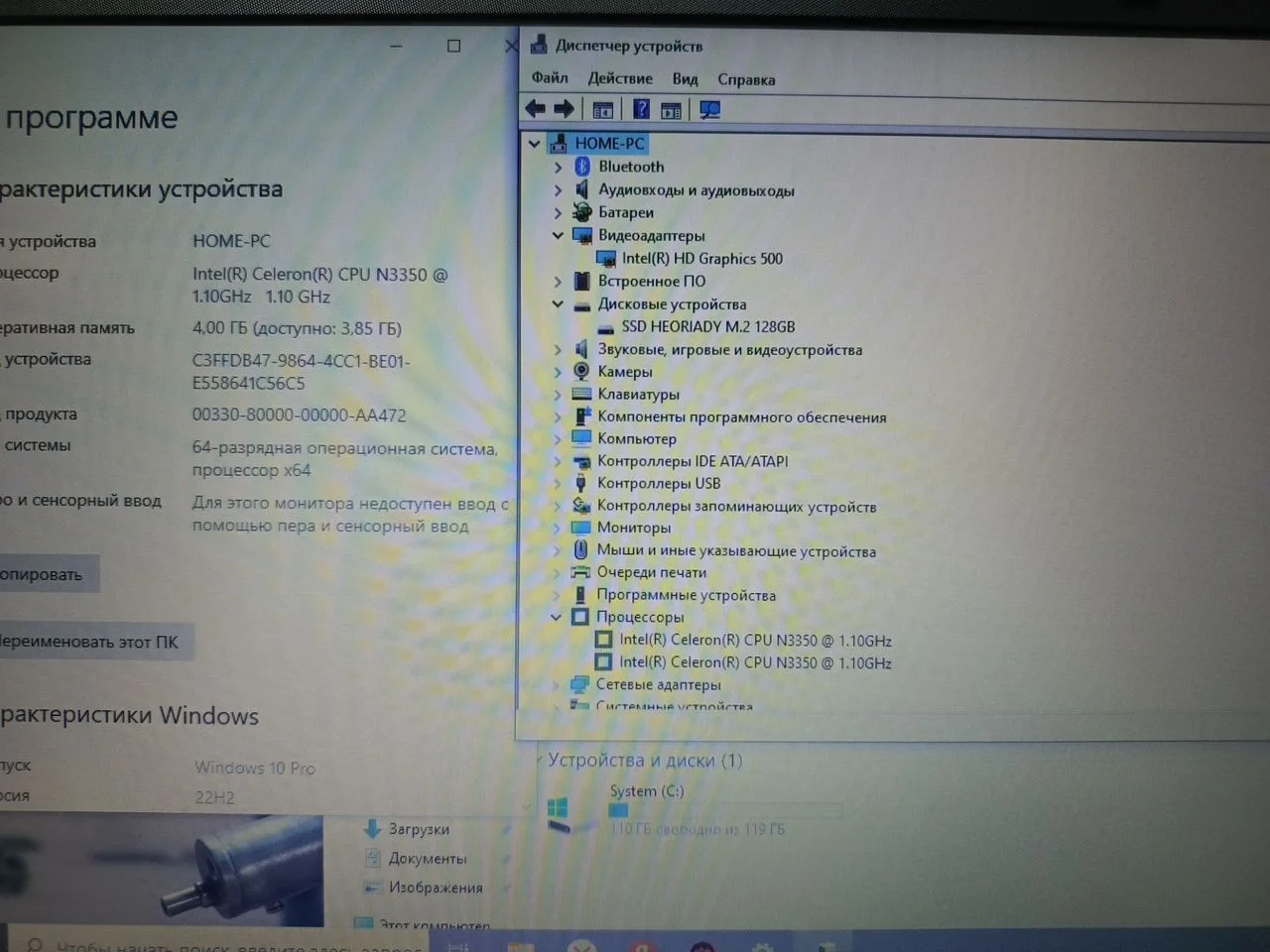The height and width of the screenshot is (952, 1270).
Task: Click the Клавиатуры keyboard icon
Action: 581,394
